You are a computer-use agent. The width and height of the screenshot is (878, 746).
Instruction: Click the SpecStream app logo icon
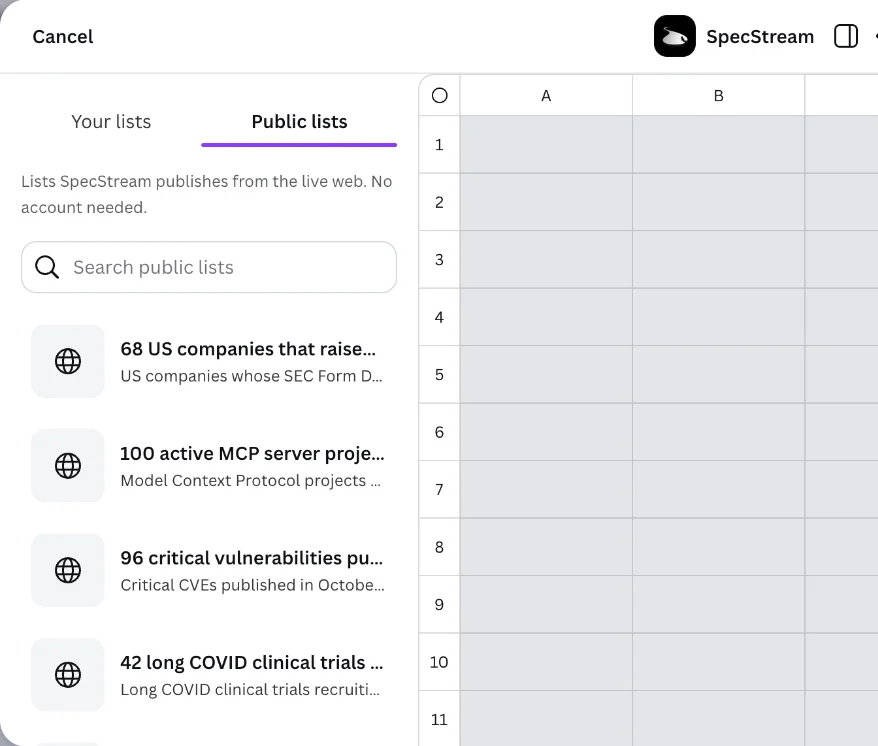(x=675, y=36)
